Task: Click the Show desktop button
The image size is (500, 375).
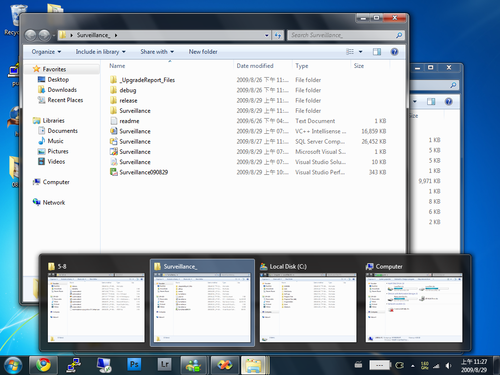Action: (x=496, y=365)
